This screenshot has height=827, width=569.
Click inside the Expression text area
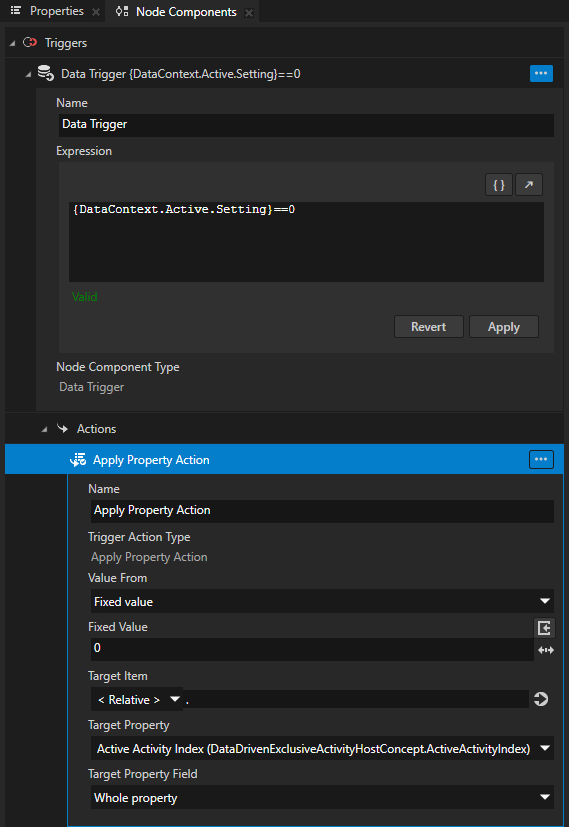pos(306,242)
